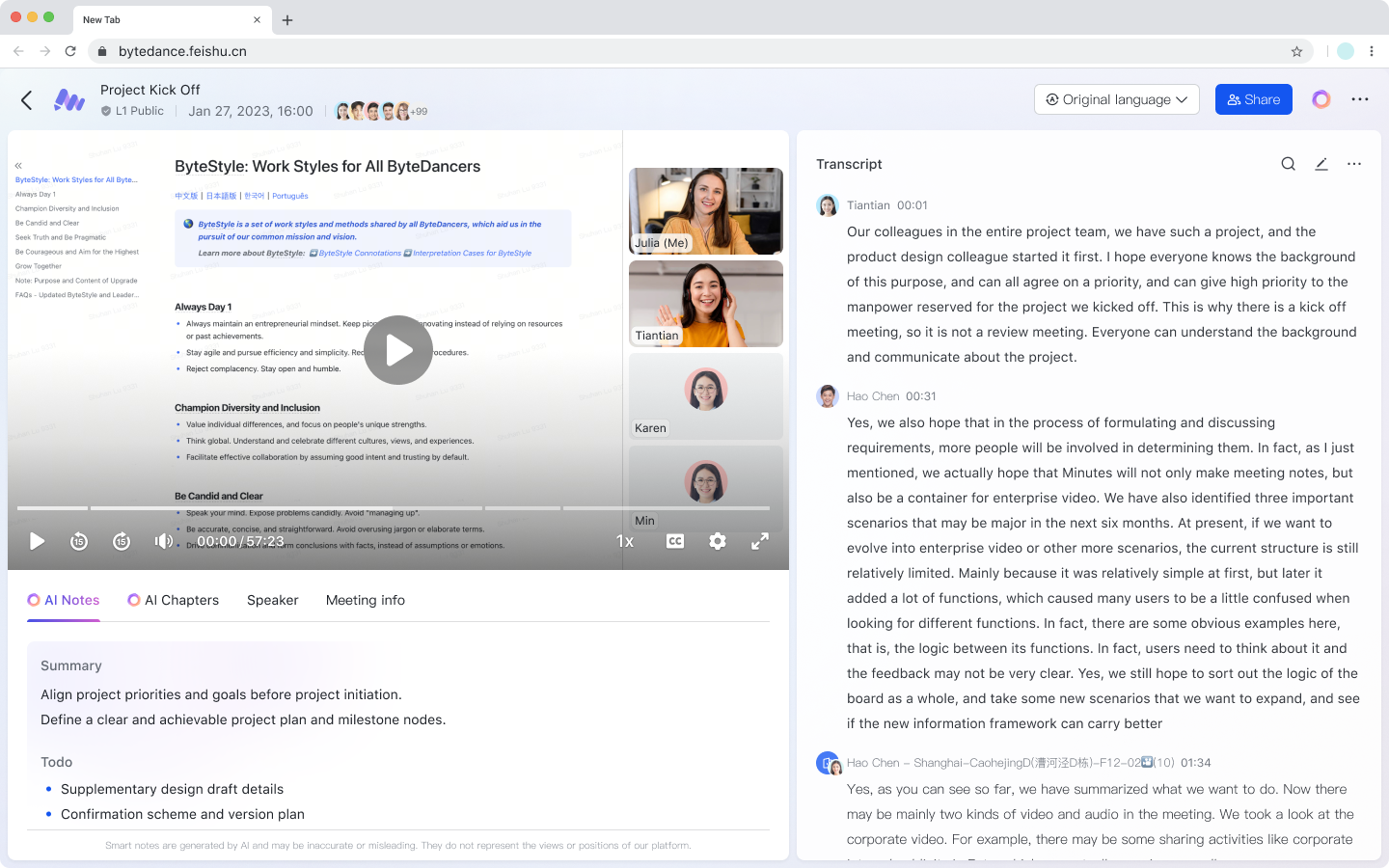
Task: Click the blue Share button
Action: pos(1253,99)
